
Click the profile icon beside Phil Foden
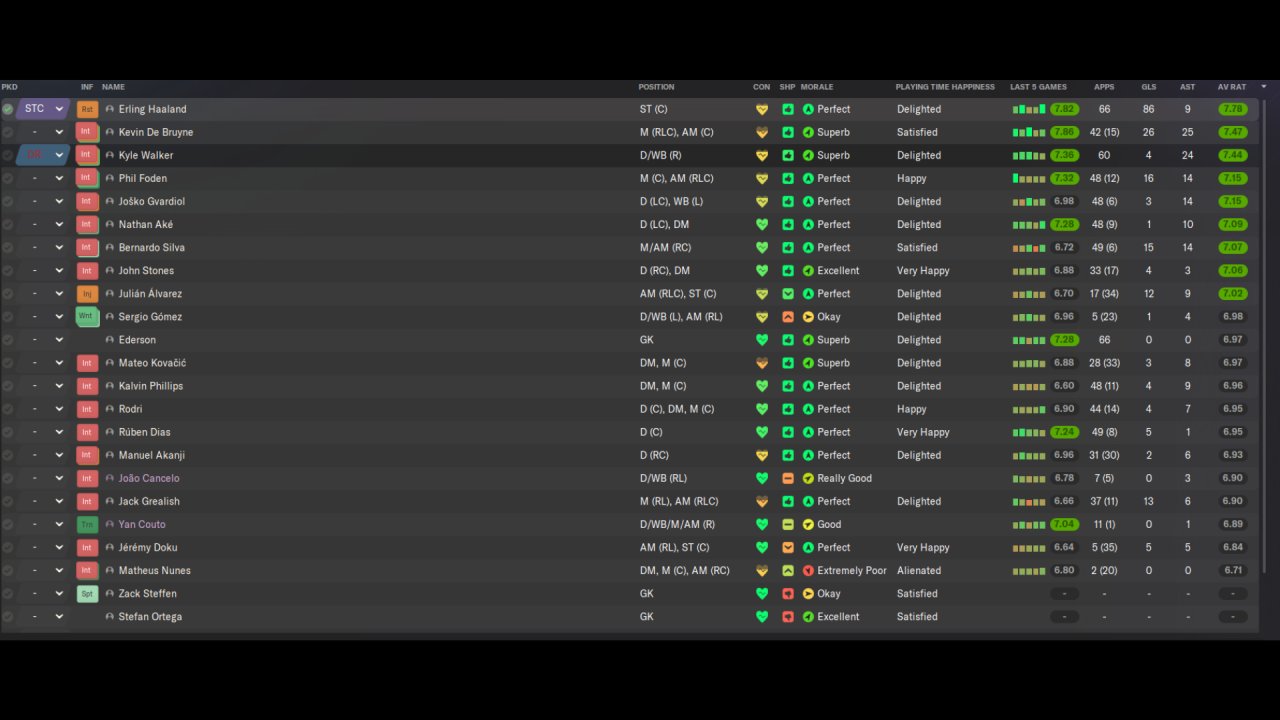pos(110,178)
